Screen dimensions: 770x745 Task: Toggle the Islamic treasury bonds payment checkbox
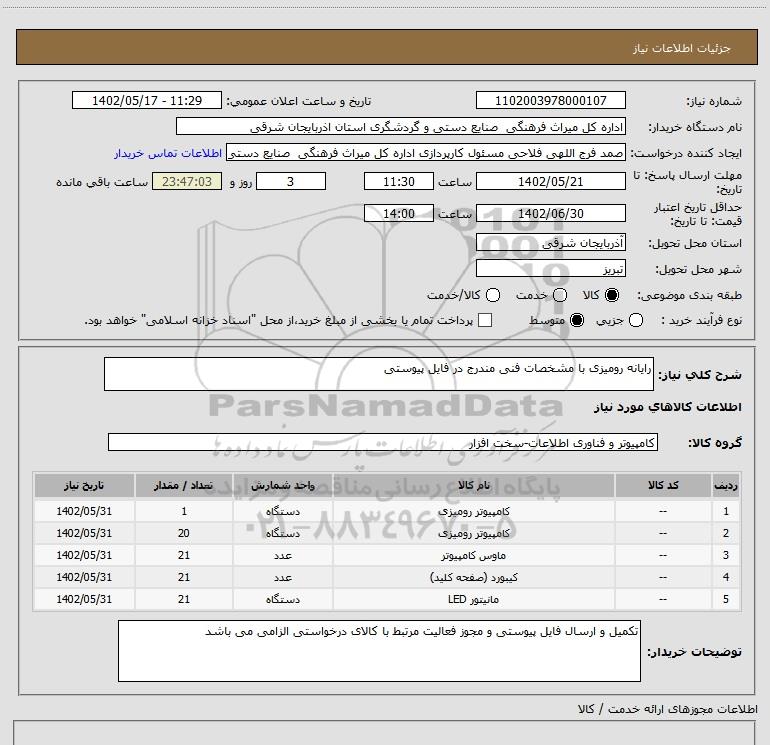click(x=485, y=320)
